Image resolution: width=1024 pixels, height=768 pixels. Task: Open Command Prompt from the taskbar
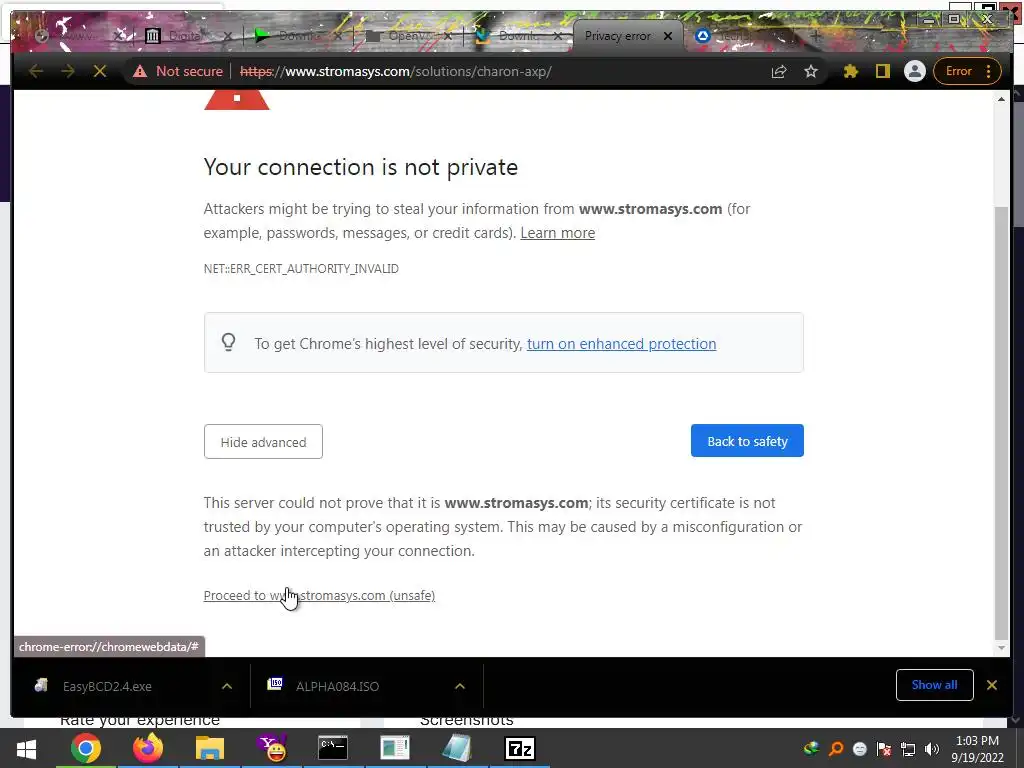click(333, 748)
